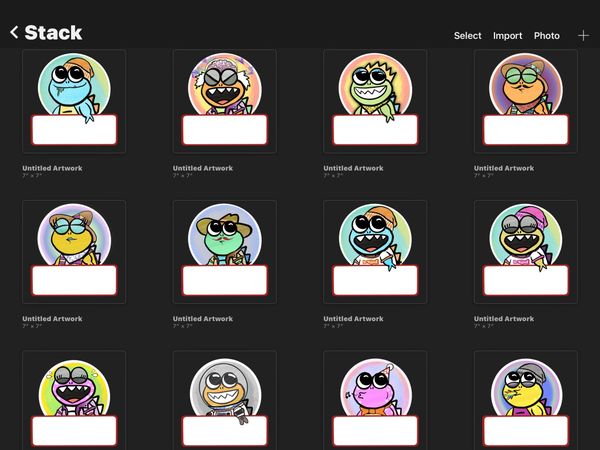Open the Import option
600x450 pixels.
507,36
